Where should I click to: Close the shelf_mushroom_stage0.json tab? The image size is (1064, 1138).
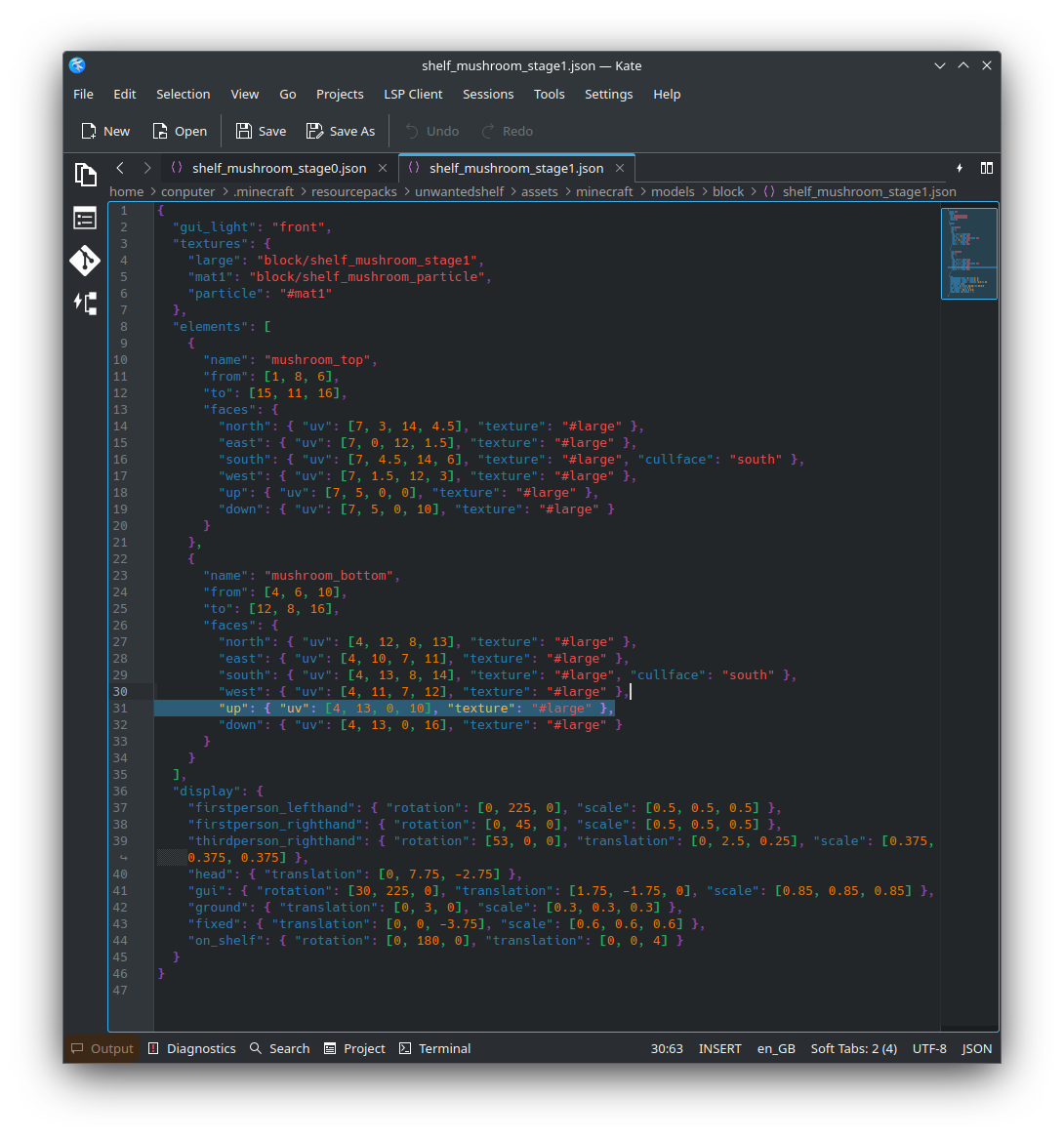coord(383,168)
